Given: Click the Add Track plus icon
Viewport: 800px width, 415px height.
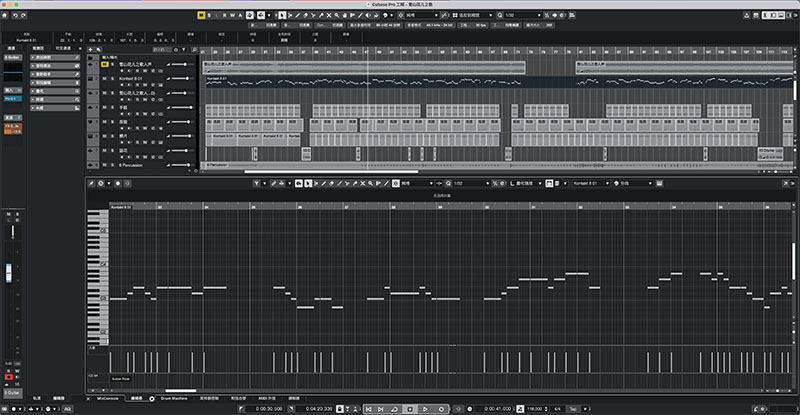Looking at the screenshot, I should 90,50.
